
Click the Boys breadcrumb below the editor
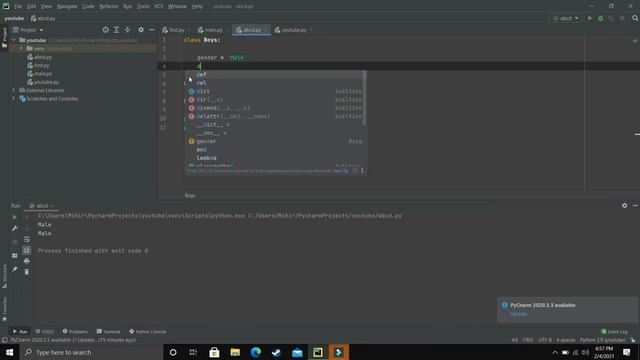tap(190, 196)
